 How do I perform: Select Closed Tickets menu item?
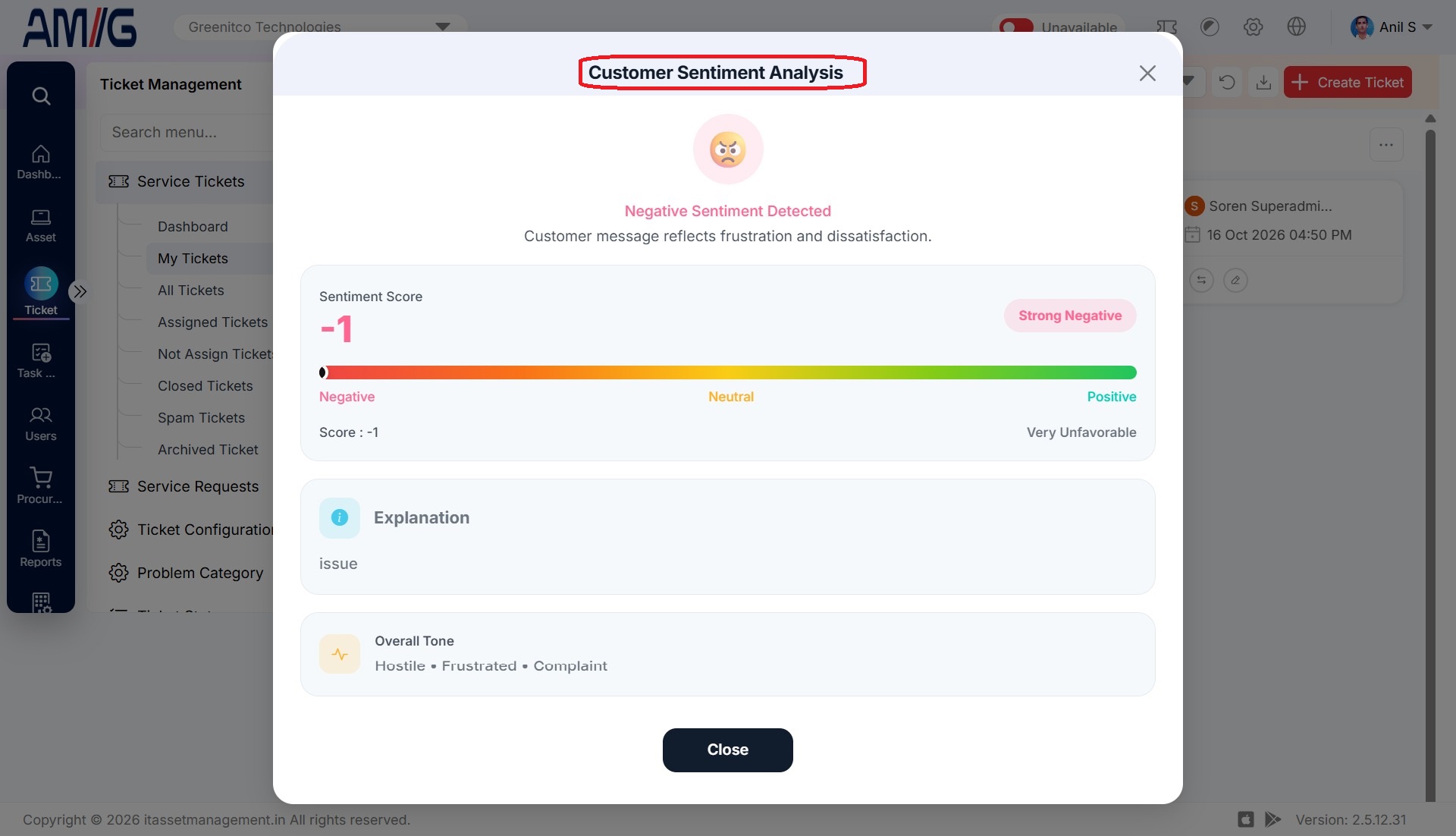coord(206,386)
